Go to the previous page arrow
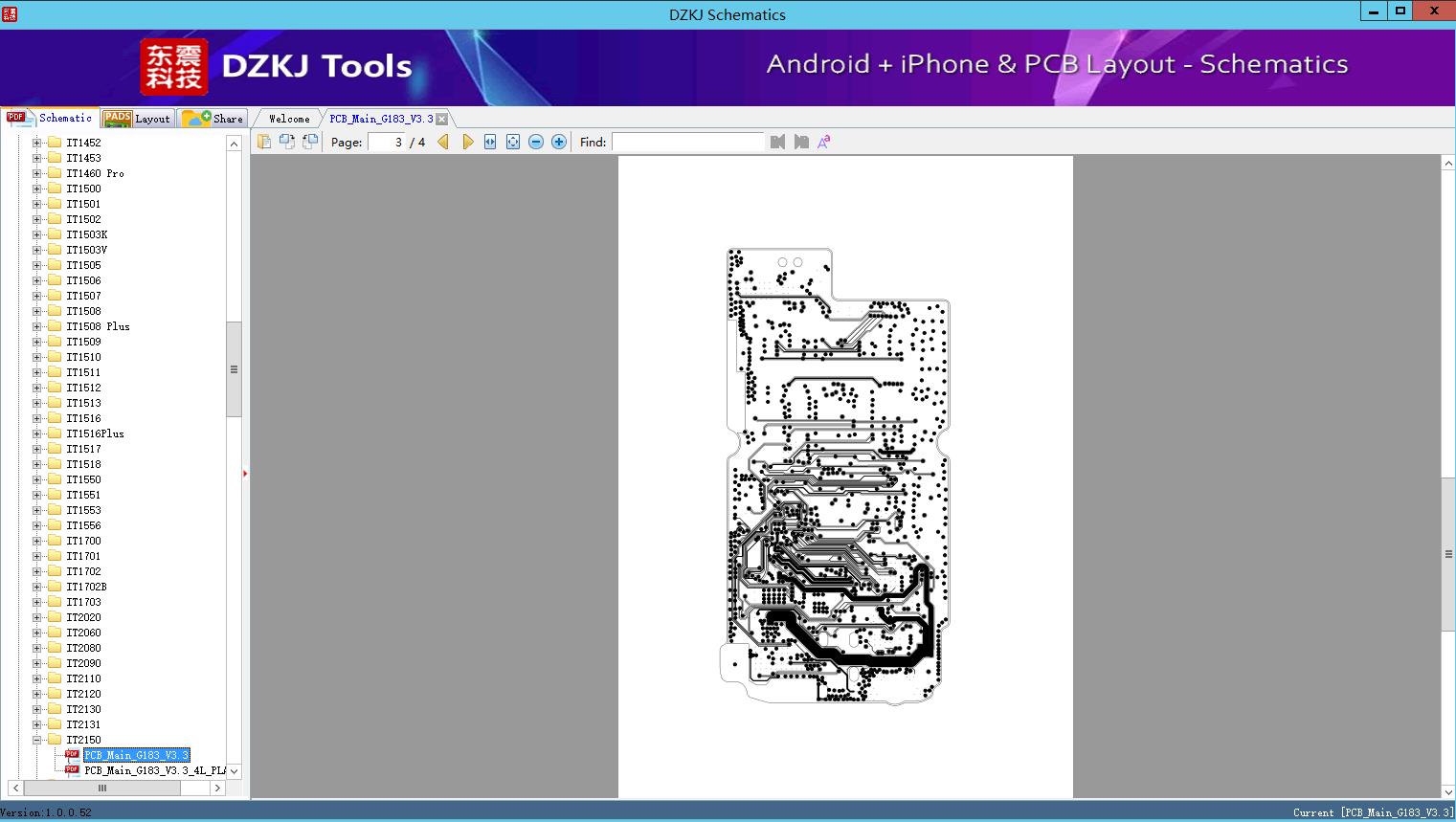 [443, 142]
